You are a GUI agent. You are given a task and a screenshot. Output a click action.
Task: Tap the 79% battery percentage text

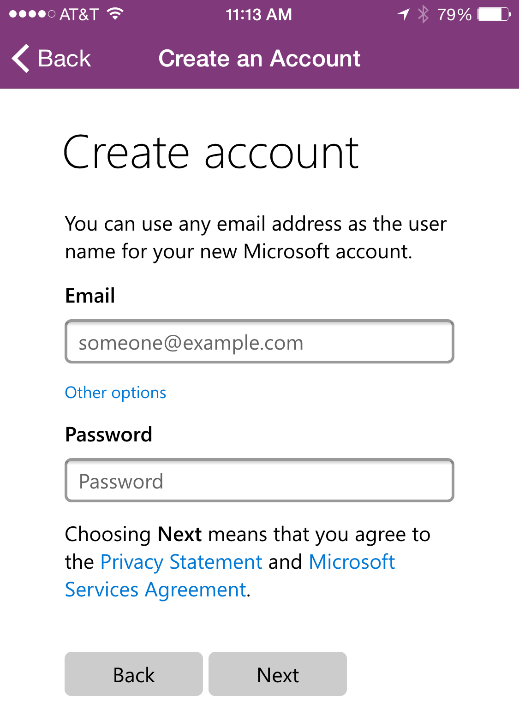454,14
